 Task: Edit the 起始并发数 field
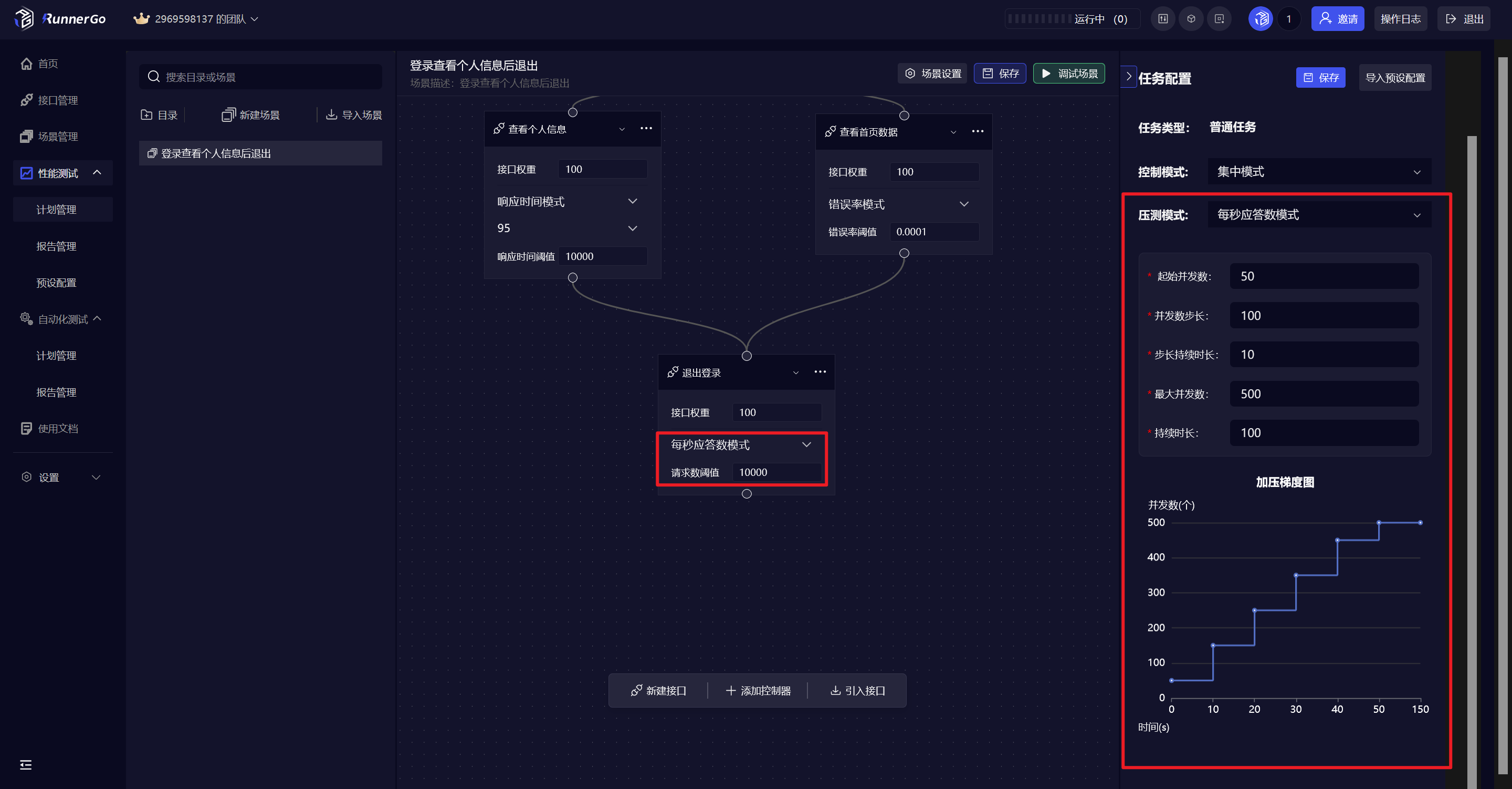tap(1324, 276)
